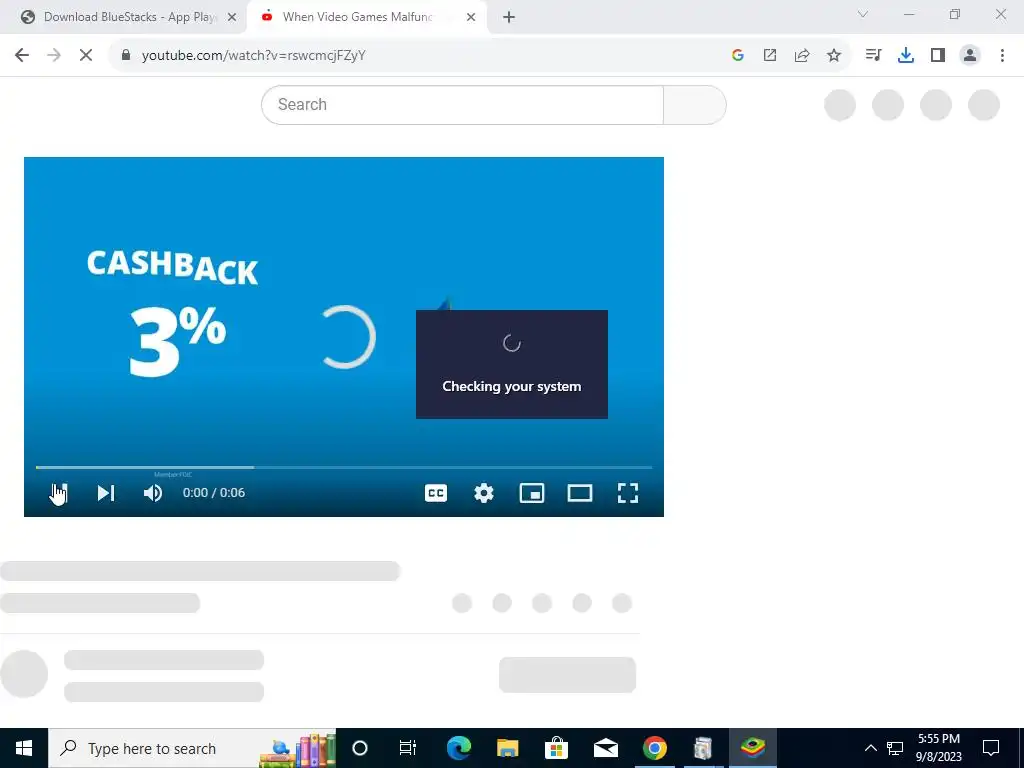Image resolution: width=1024 pixels, height=768 pixels.
Task: Open network status tray icon
Action: tap(895, 748)
